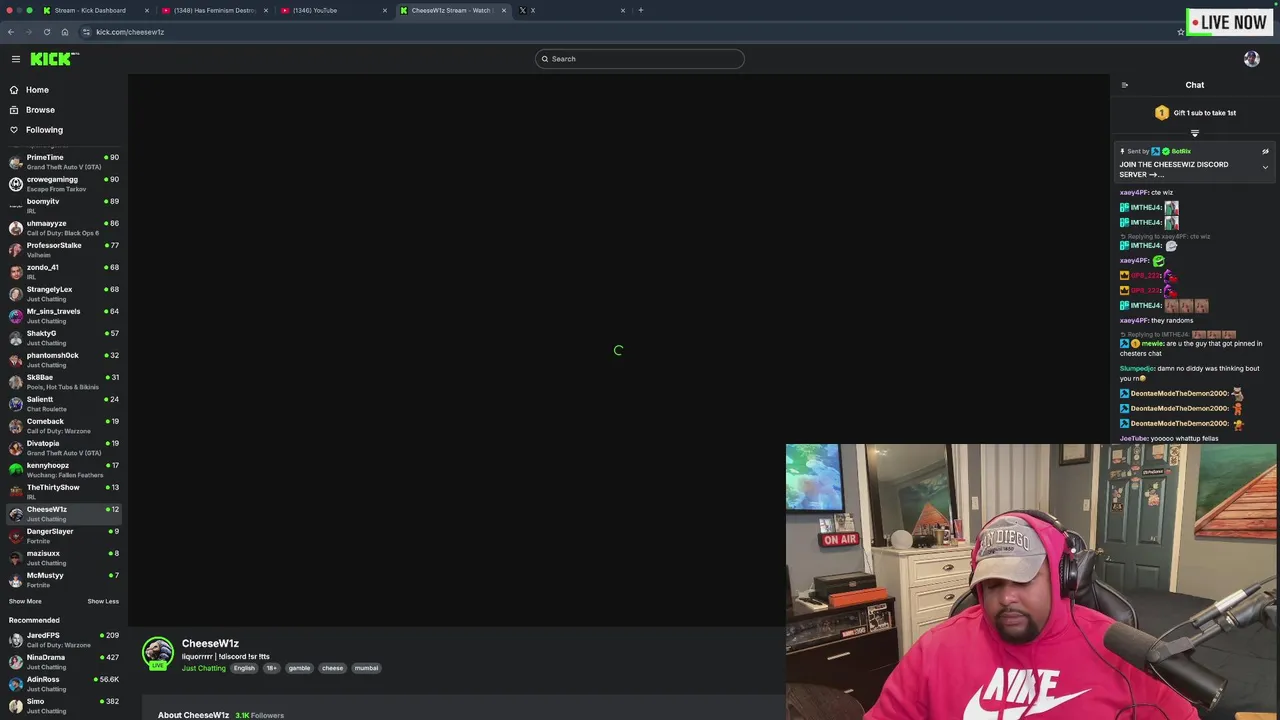Click the 18+ tag
Viewport: 1280px width, 720px height.
click(x=271, y=668)
